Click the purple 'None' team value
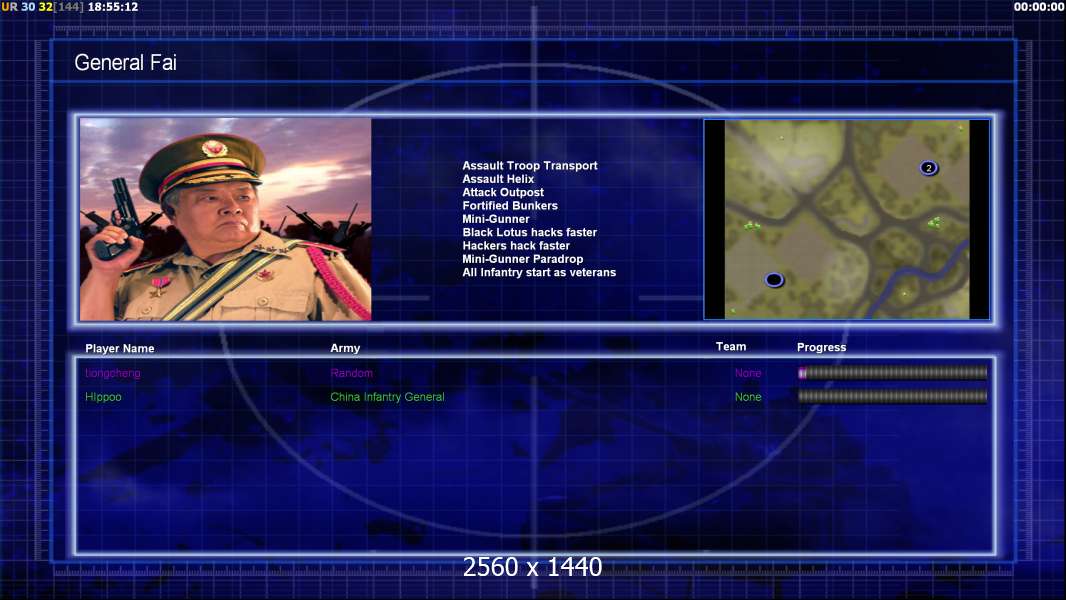The image size is (1066, 600). [x=748, y=373]
